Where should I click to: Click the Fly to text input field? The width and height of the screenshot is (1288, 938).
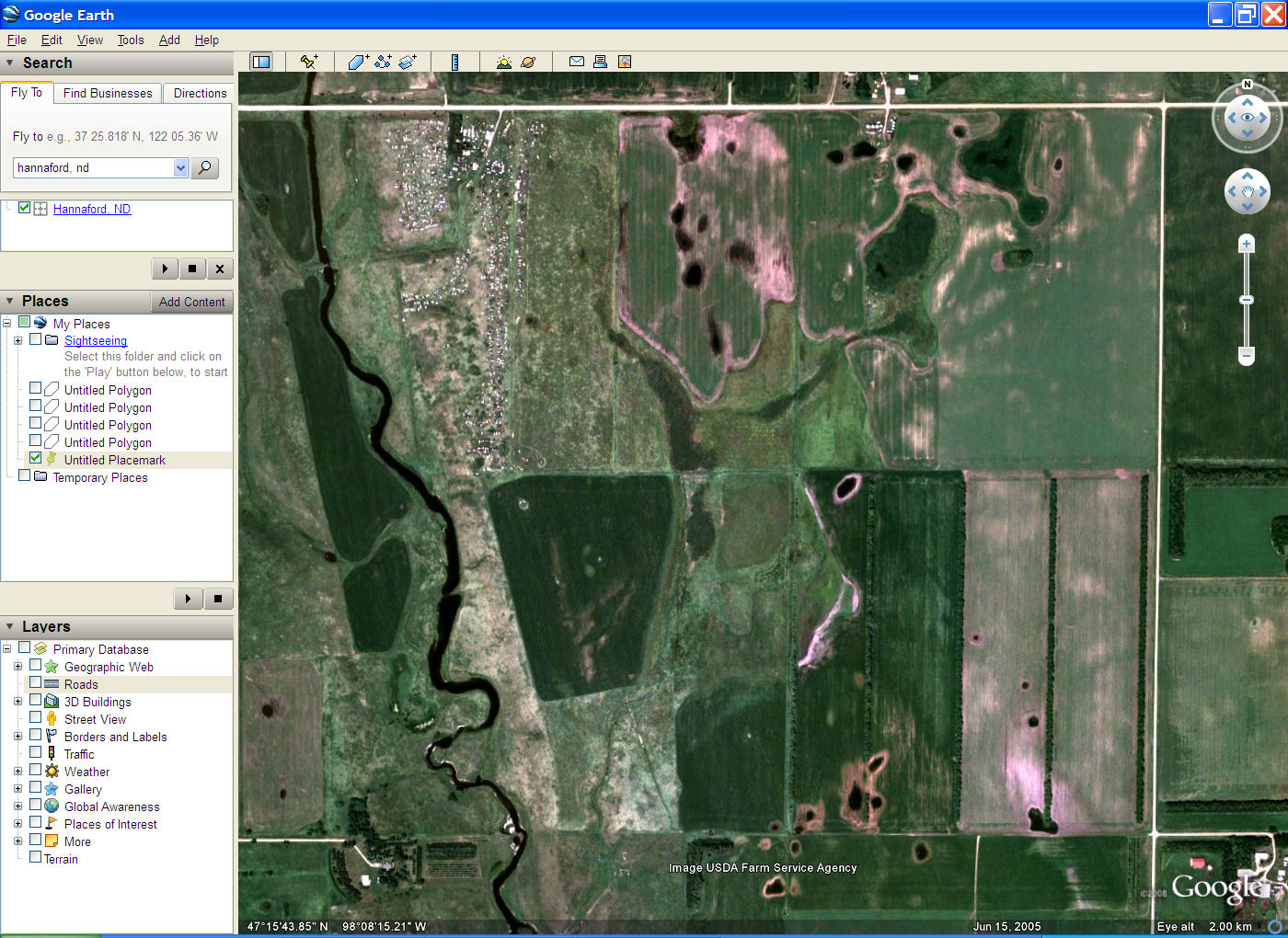[x=94, y=167]
